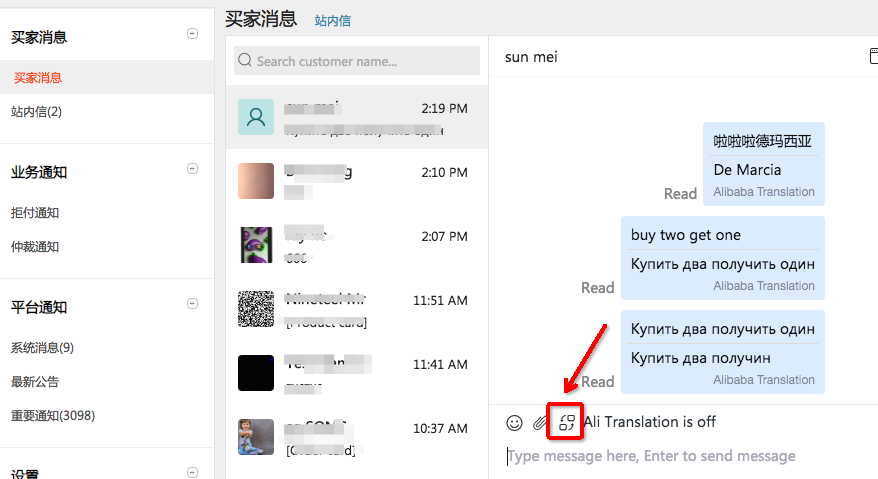Collapse the 设置 sidebar section
The height and width of the screenshot is (479, 878).
coord(192,472)
